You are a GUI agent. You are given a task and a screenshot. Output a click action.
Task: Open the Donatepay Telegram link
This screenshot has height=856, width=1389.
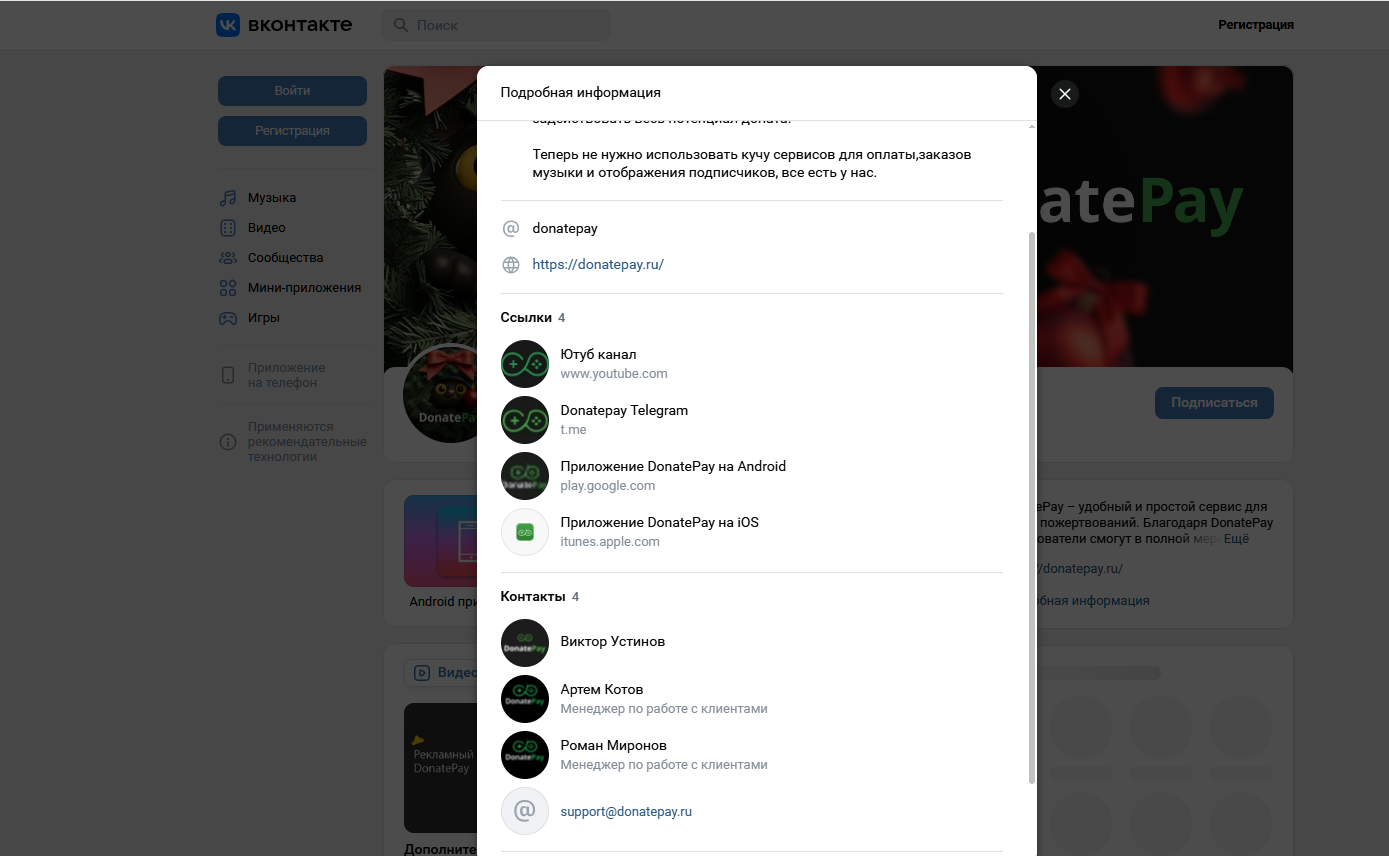click(x=624, y=411)
